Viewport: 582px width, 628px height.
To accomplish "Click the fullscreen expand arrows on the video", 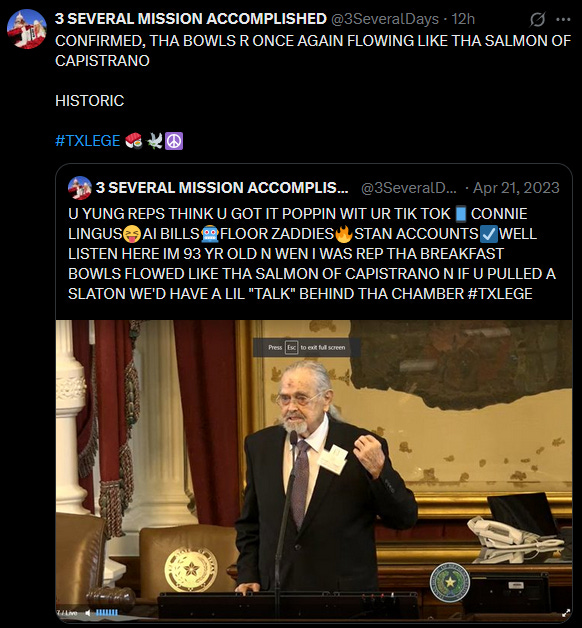I will 566,613.
